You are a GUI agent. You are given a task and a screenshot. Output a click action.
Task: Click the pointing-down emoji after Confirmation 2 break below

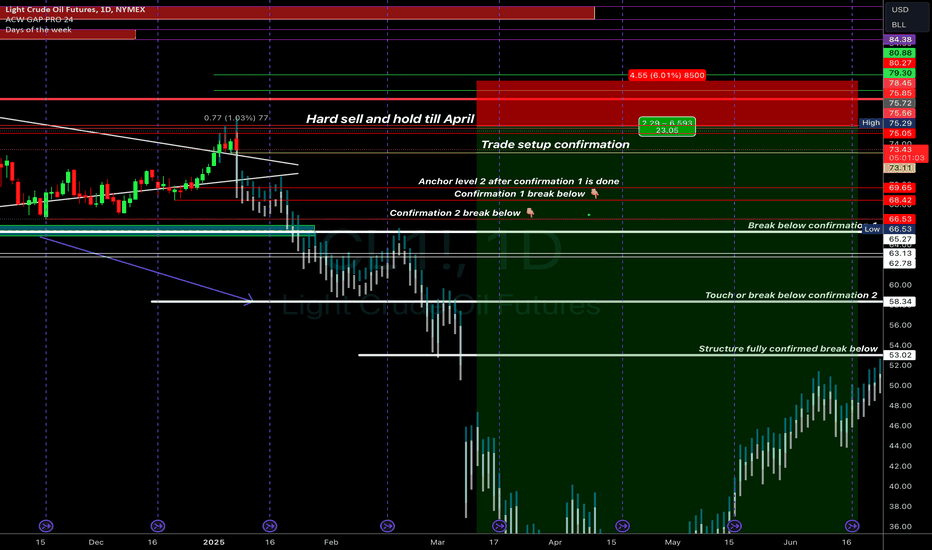(530, 213)
